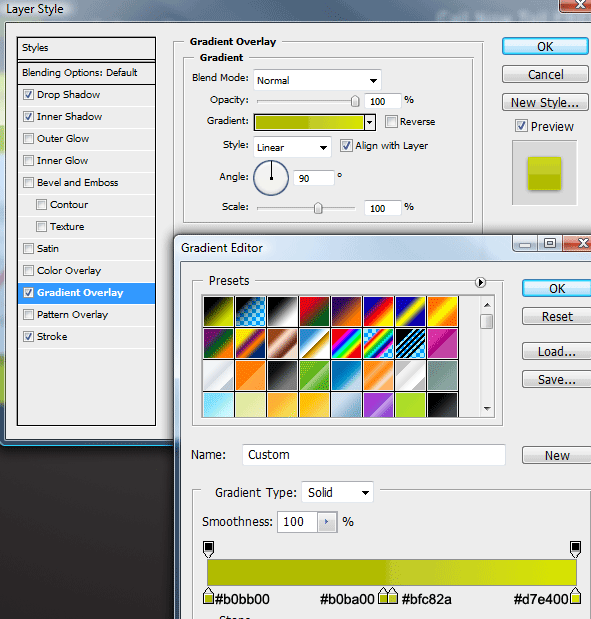Enable the Outer Glow style
The height and width of the screenshot is (619, 591).
click(28, 139)
